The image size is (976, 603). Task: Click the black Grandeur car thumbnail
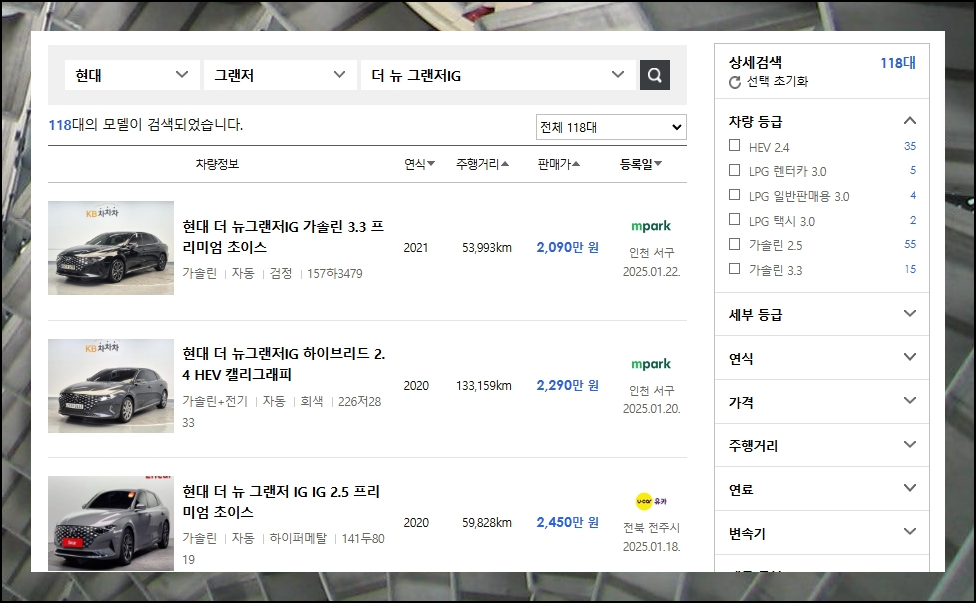[111, 248]
